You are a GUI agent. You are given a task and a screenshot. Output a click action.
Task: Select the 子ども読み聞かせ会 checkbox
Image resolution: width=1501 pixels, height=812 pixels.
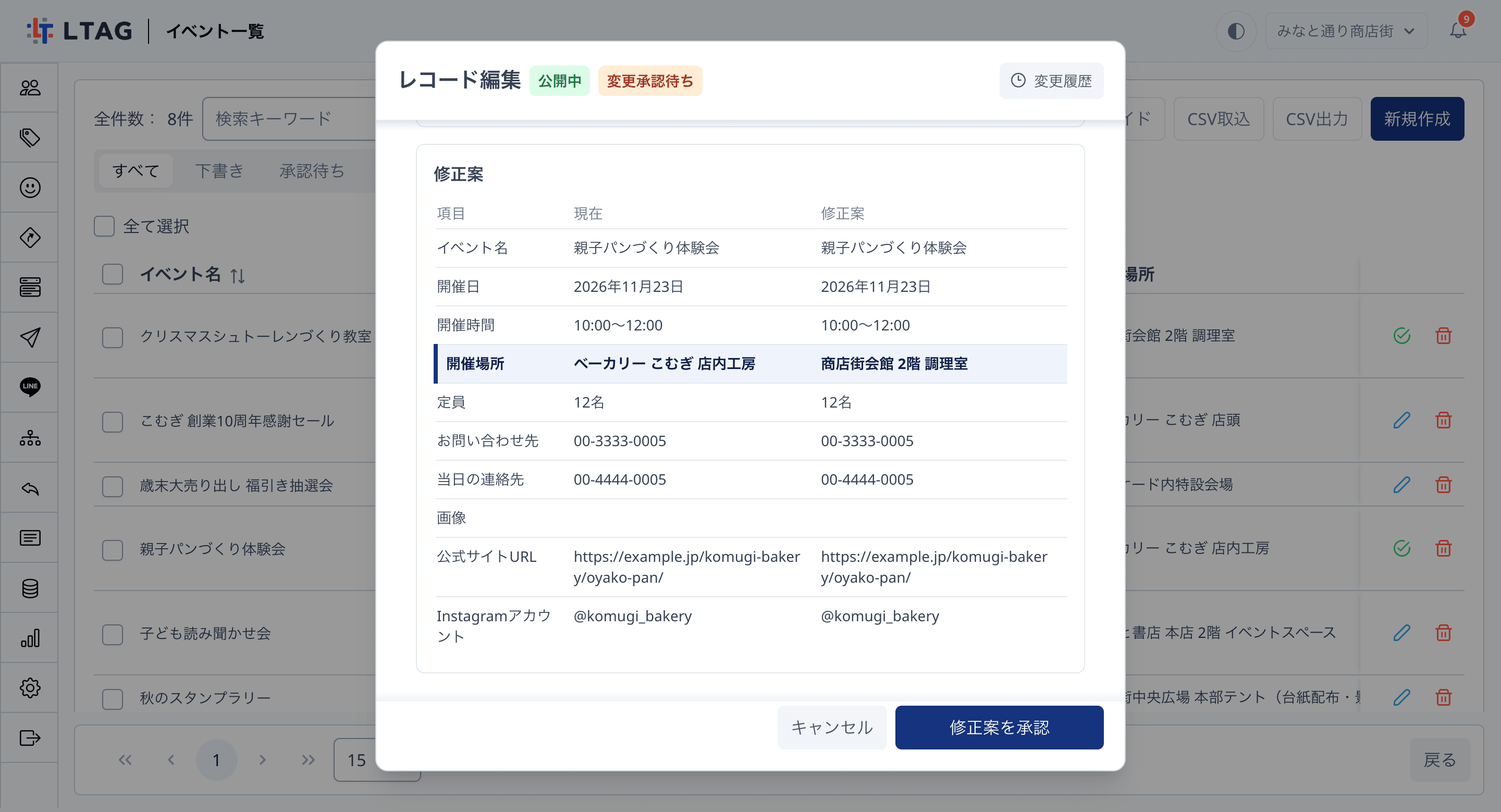113,634
